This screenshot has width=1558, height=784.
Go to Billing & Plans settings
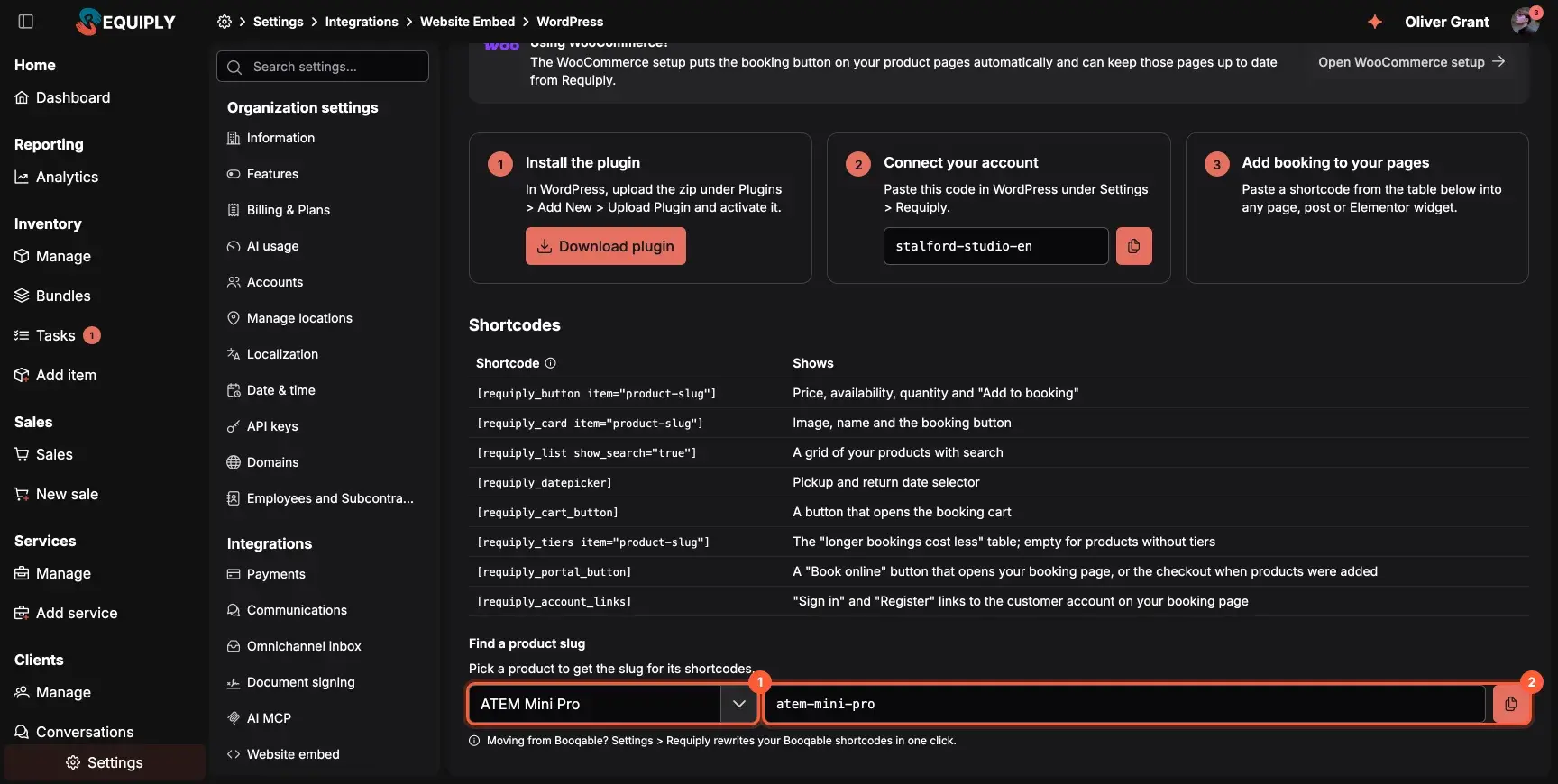pyautogui.click(x=289, y=210)
